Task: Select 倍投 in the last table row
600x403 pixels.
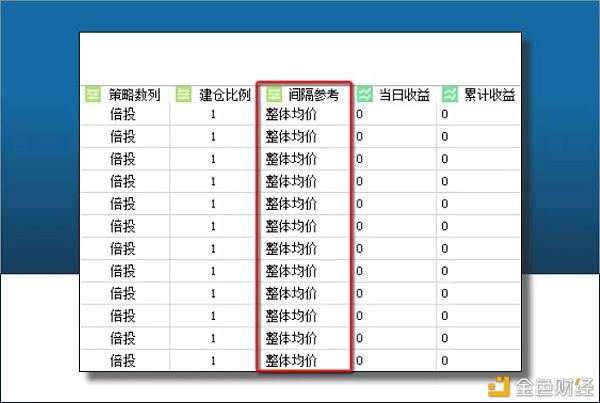Action: point(123,360)
